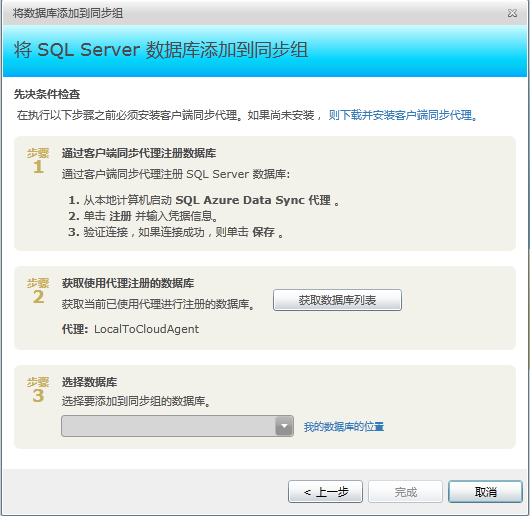Click the 完成 button

(x=405, y=492)
